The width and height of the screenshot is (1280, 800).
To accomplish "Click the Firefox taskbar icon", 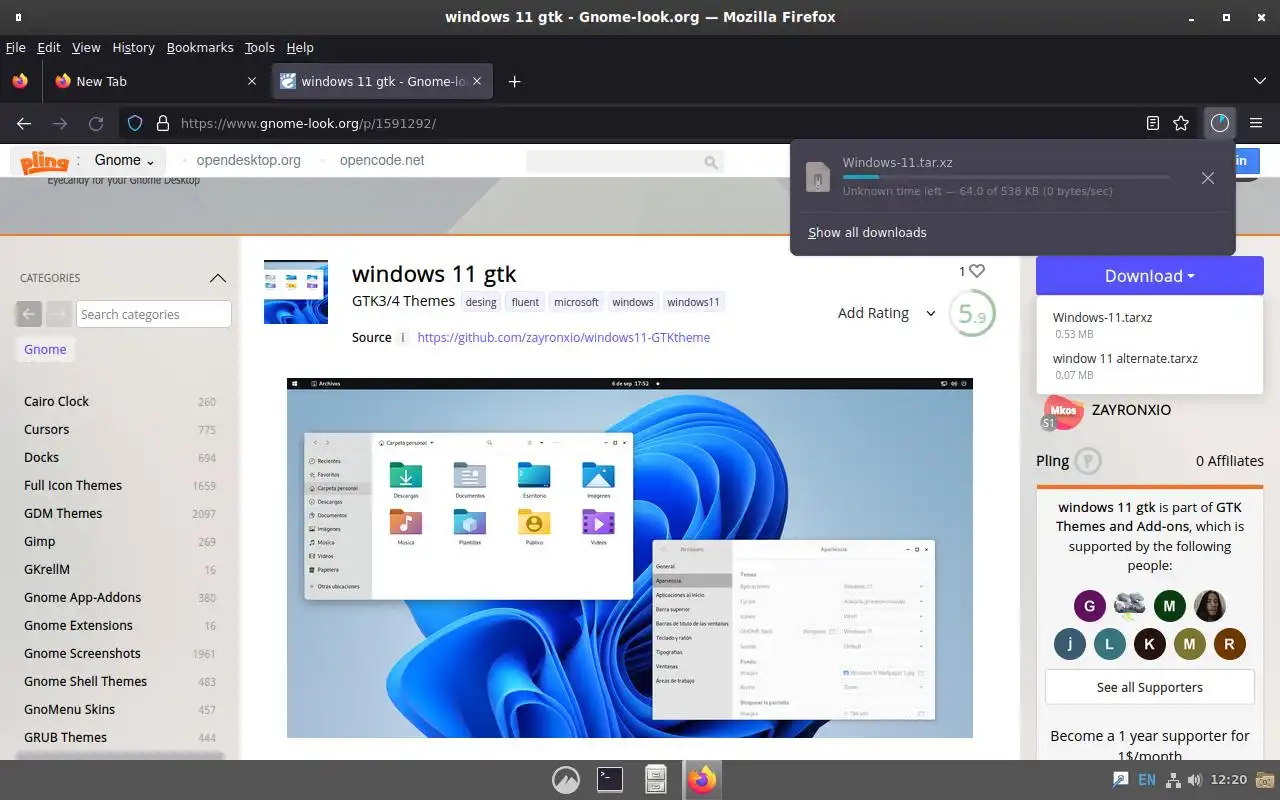I will [702, 779].
